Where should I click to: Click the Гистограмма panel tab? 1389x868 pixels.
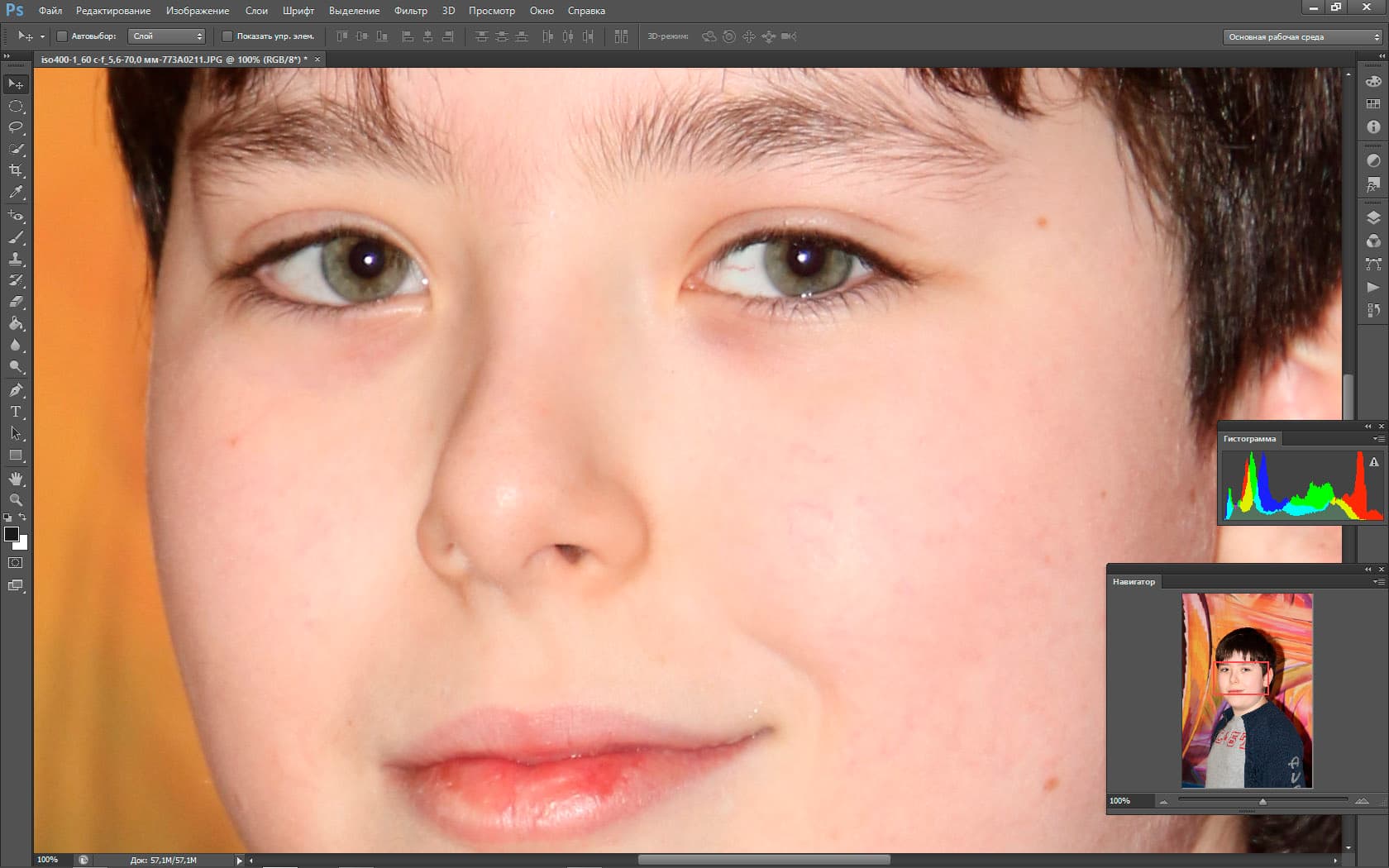[1249, 439]
